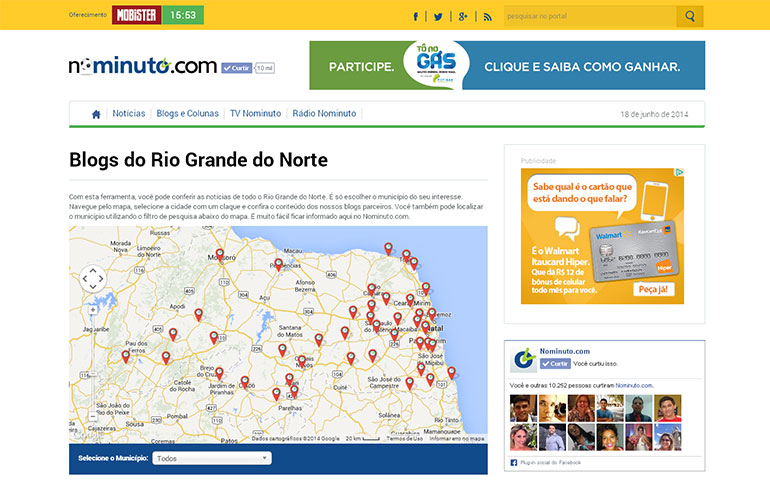
Task: Click the Facebook icon in top bar
Action: point(415,16)
